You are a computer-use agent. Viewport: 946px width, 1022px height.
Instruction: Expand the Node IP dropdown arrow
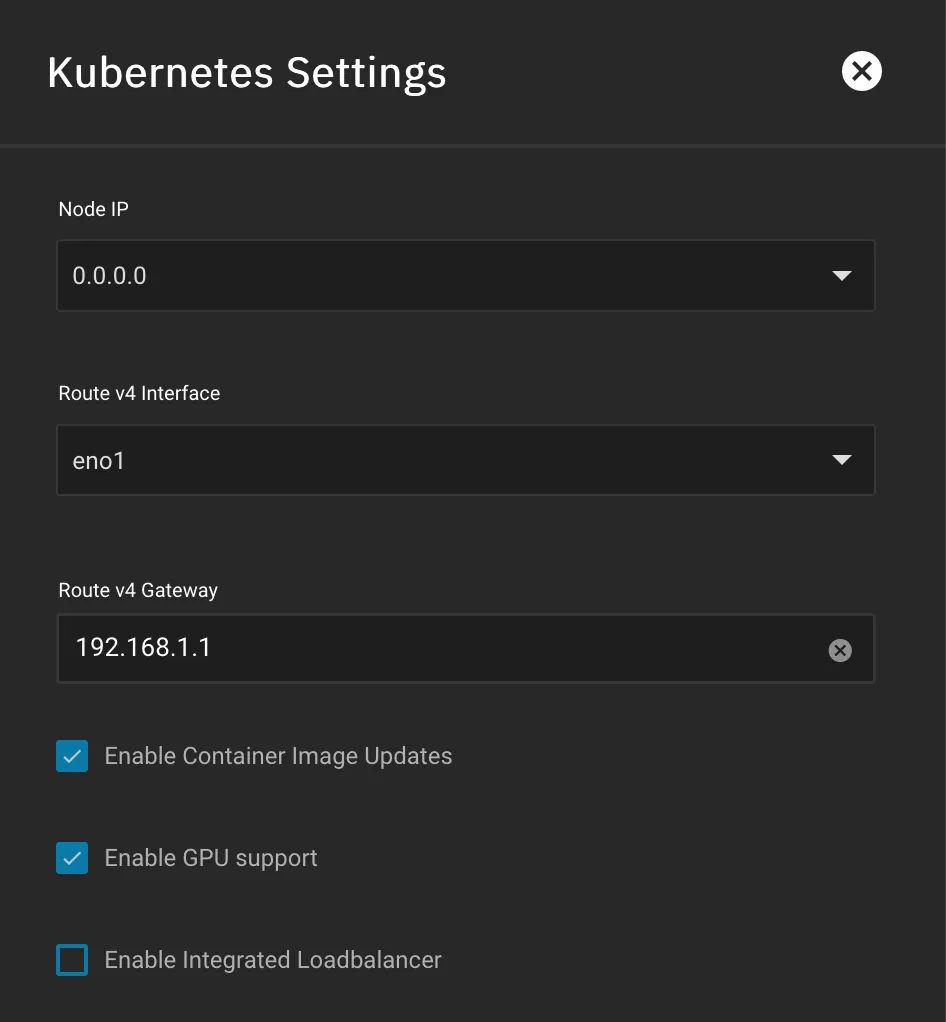[841, 276]
